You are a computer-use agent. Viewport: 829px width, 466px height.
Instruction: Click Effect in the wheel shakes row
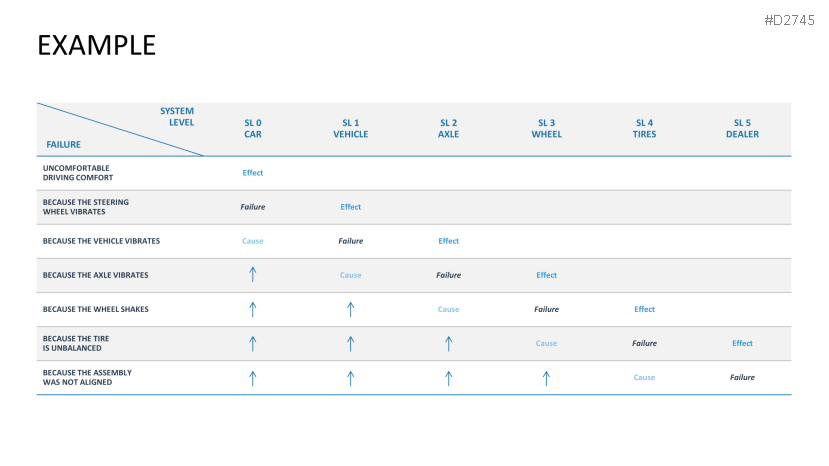[644, 309]
